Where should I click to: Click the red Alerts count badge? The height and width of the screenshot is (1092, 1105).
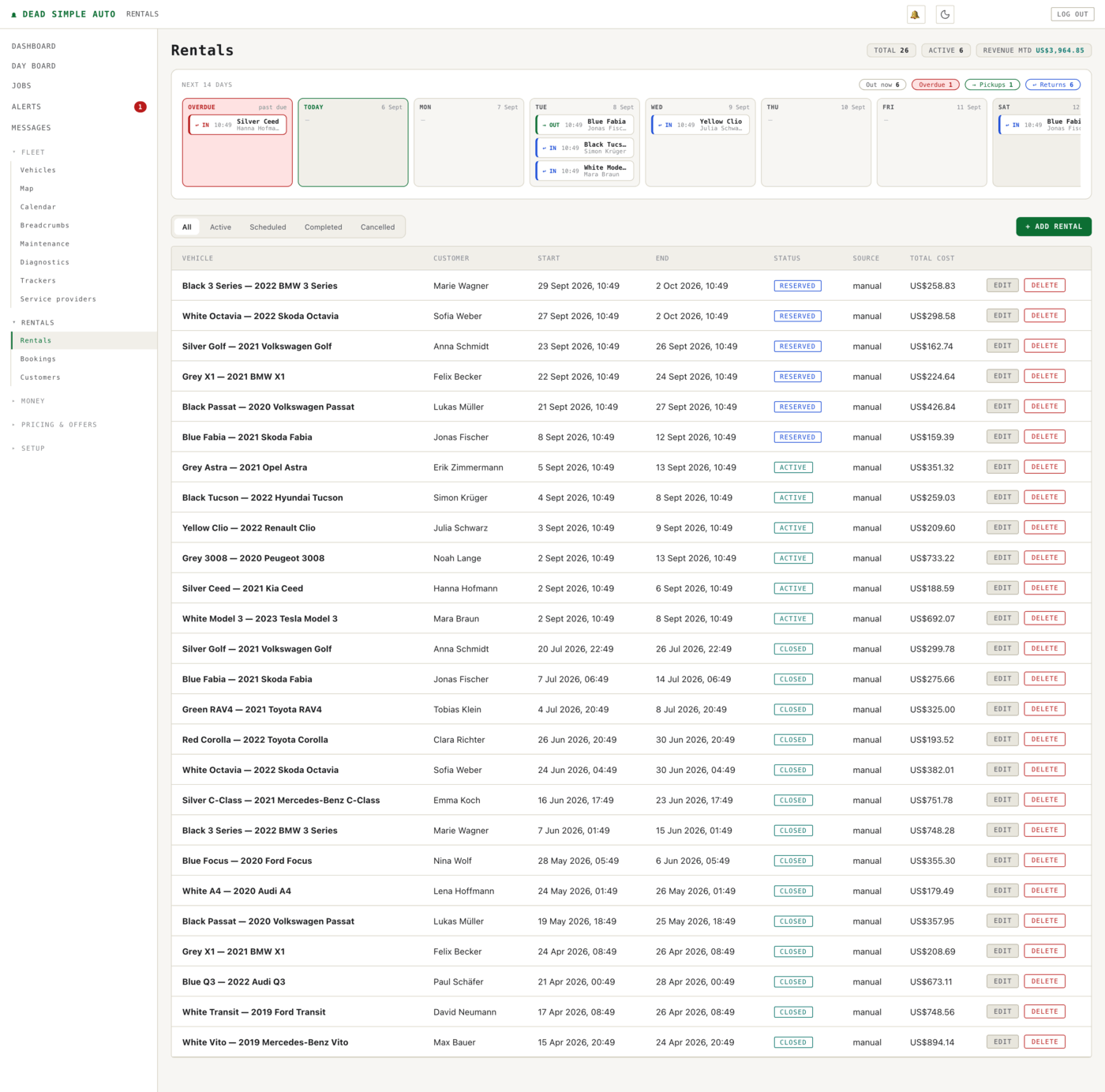coord(140,107)
